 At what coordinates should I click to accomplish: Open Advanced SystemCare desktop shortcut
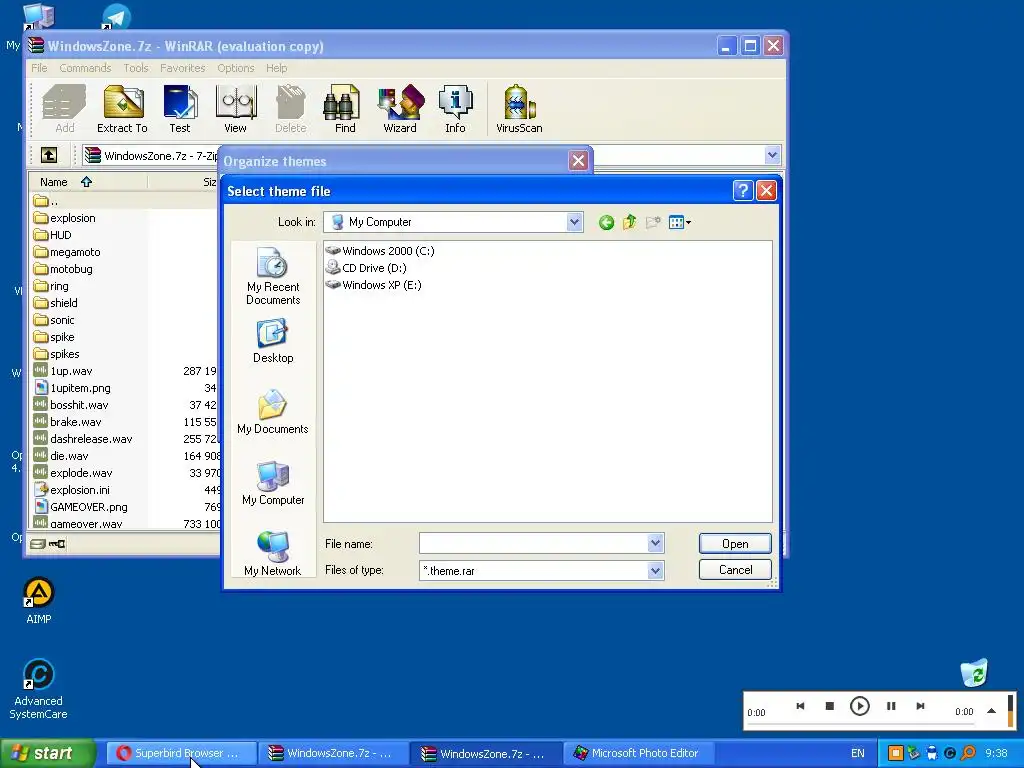point(38,690)
